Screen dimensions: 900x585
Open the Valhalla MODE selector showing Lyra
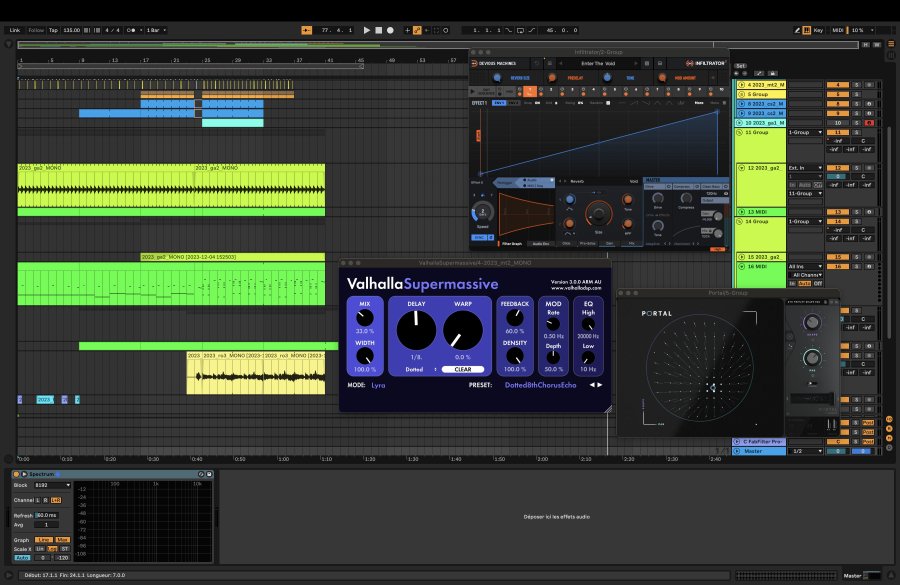pyautogui.click(x=378, y=385)
